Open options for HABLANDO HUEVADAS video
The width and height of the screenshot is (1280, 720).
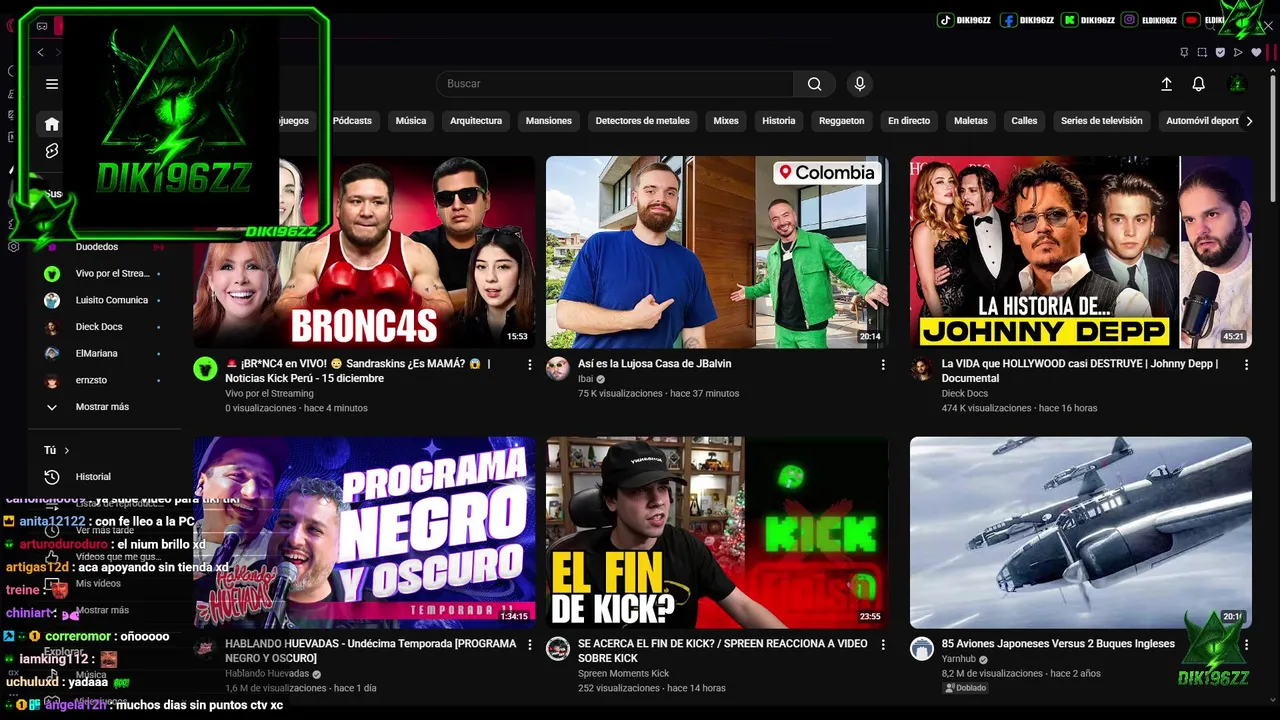[x=530, y=645]
